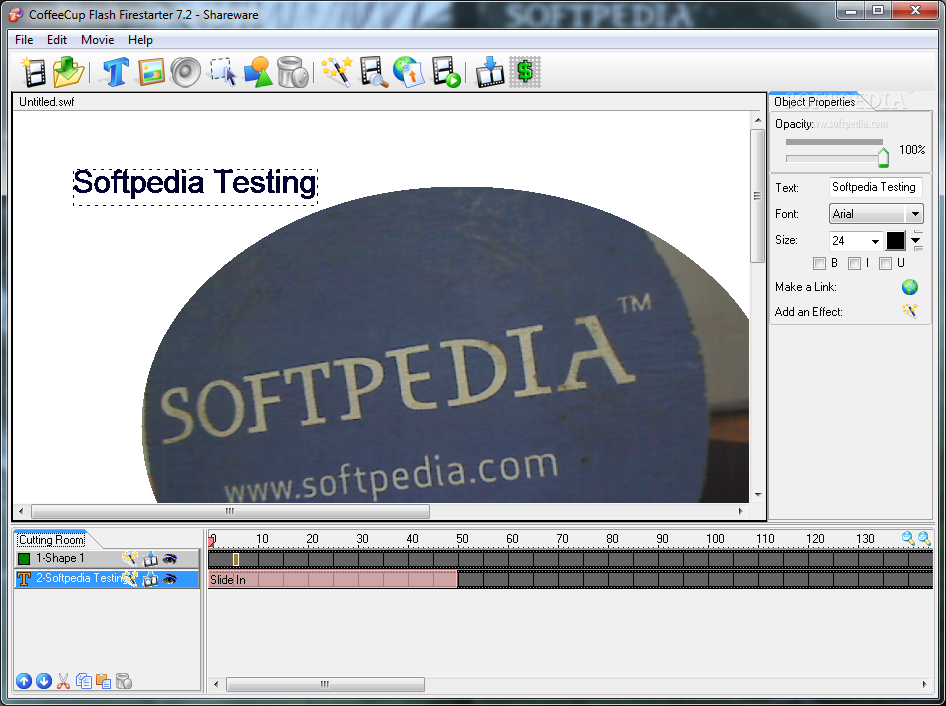The image size is (946, 706).
Task: Open the Font dropdown showing Arial
Action: [876, 214]
